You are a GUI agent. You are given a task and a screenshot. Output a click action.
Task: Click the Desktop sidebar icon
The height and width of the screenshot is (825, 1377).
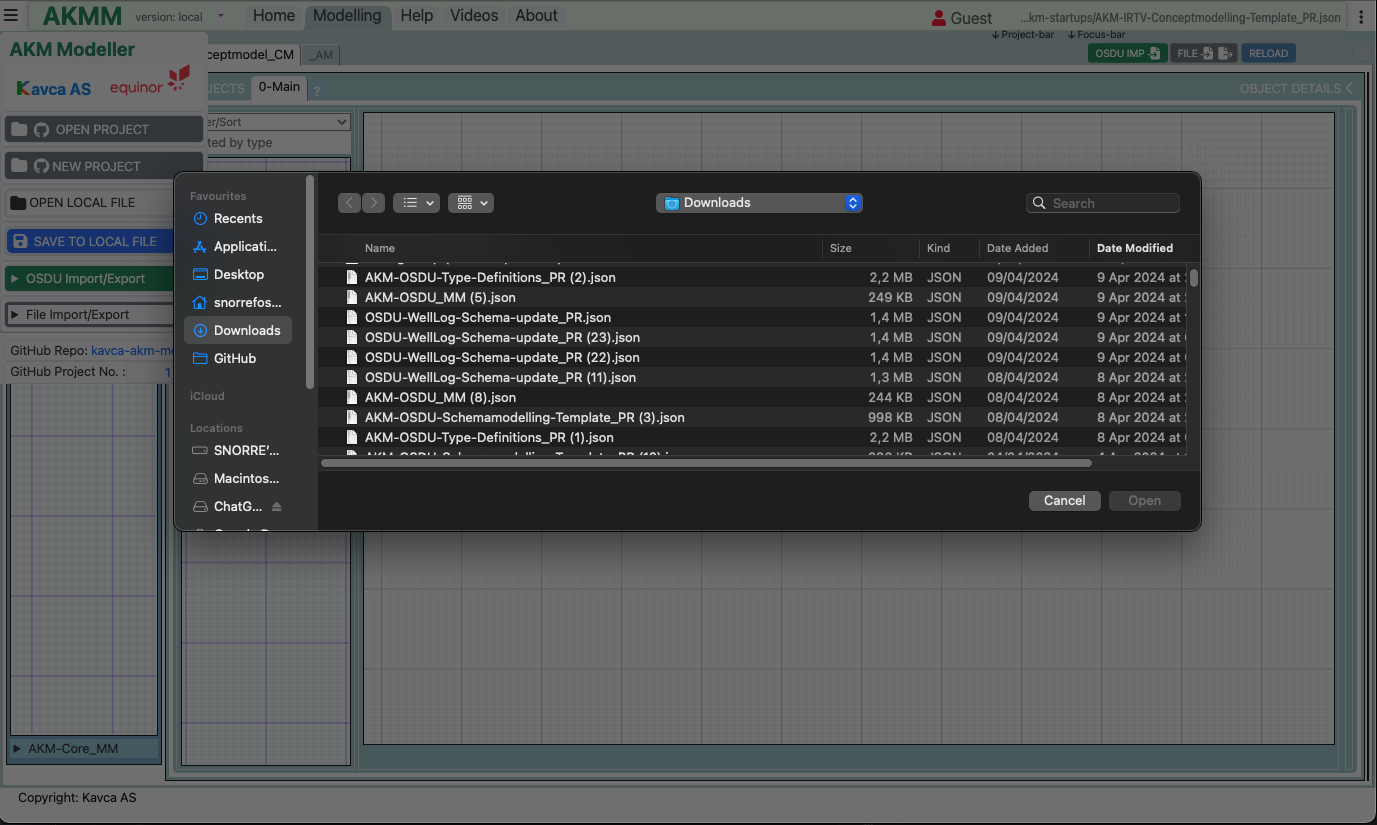click(x=200, y=274)
